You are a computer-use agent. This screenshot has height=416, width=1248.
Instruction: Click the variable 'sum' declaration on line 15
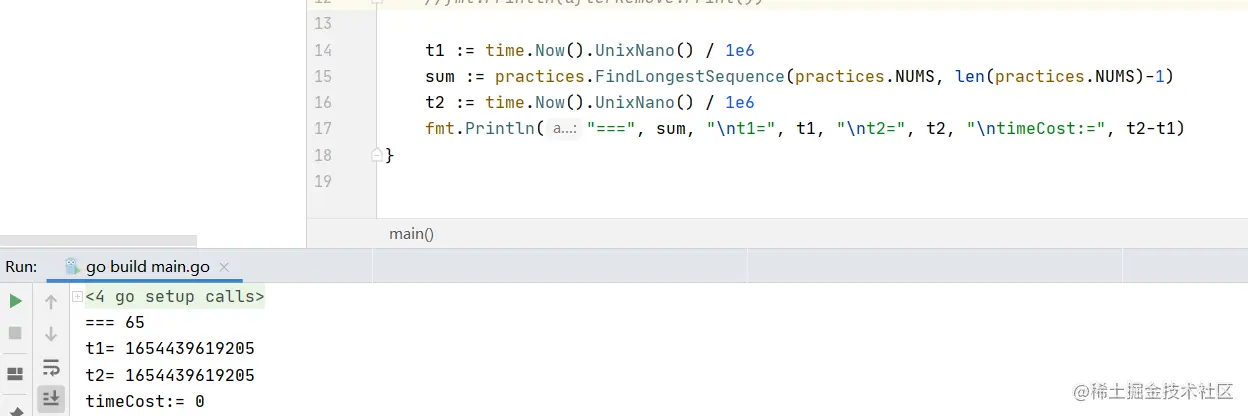click(440, 76)
